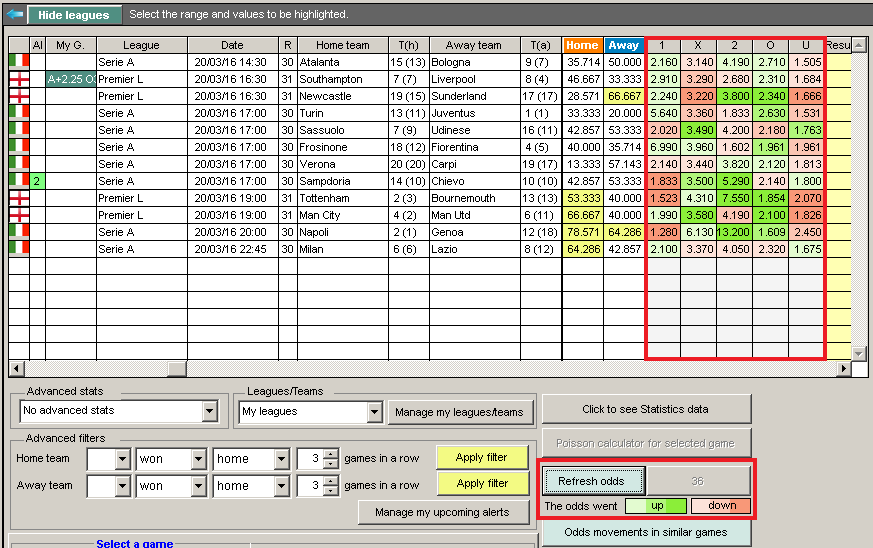Select the Sunderland away team cell
The width and height of the screenshot is (873, 548).
(x=474, y=96)
